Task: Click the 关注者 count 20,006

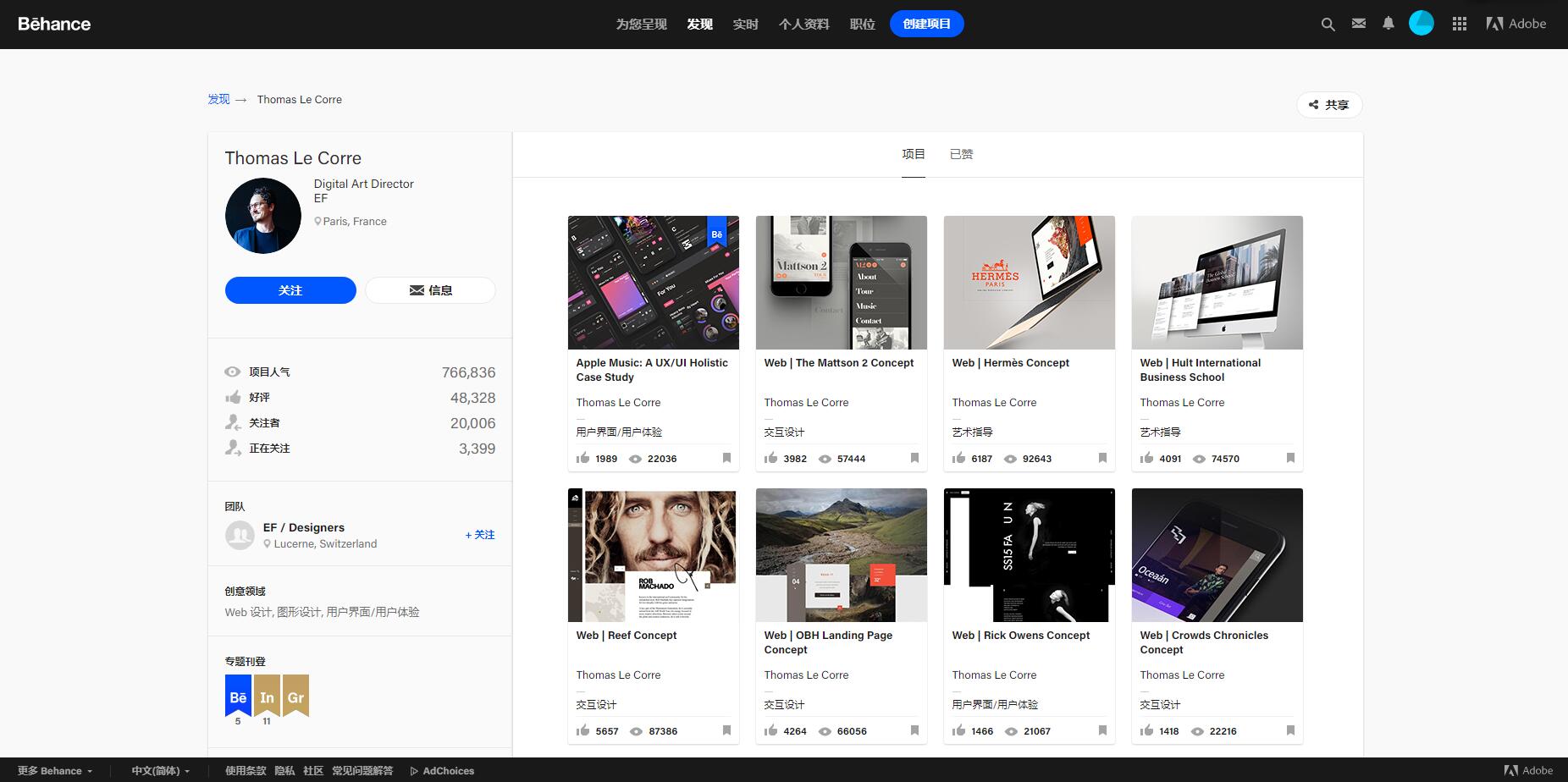Action: coord(472,423)
